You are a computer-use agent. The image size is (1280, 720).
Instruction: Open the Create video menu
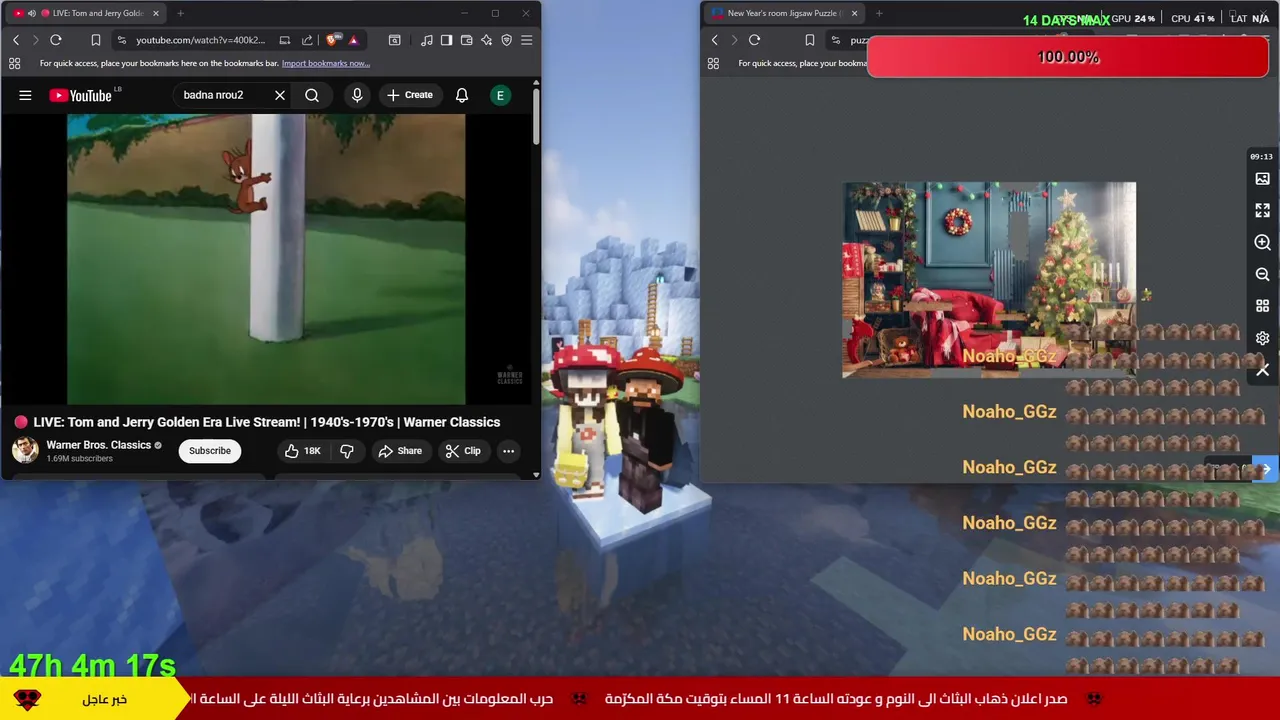pos(410,95)
